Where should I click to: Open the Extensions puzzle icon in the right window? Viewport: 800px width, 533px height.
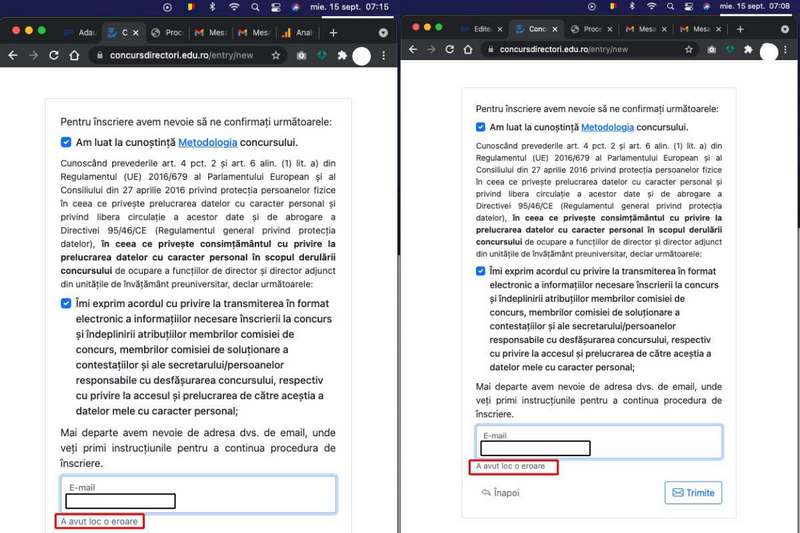pyautogui.click(x=746, y=49)
